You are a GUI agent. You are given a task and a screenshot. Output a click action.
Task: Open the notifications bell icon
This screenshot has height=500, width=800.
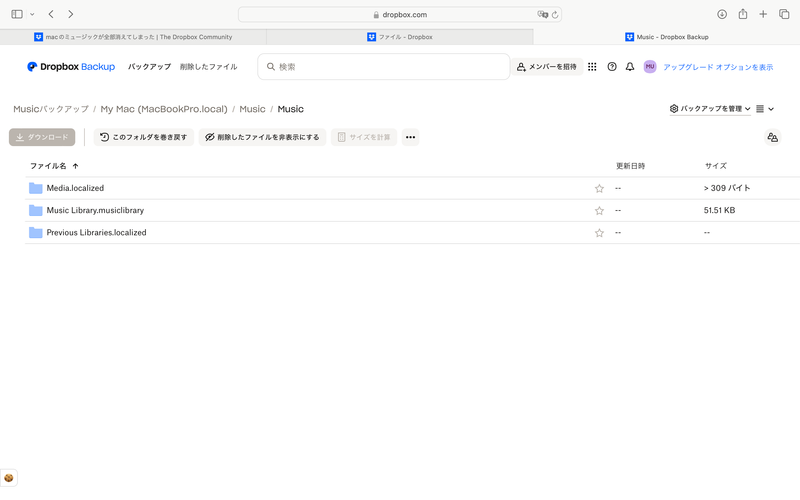630,67
